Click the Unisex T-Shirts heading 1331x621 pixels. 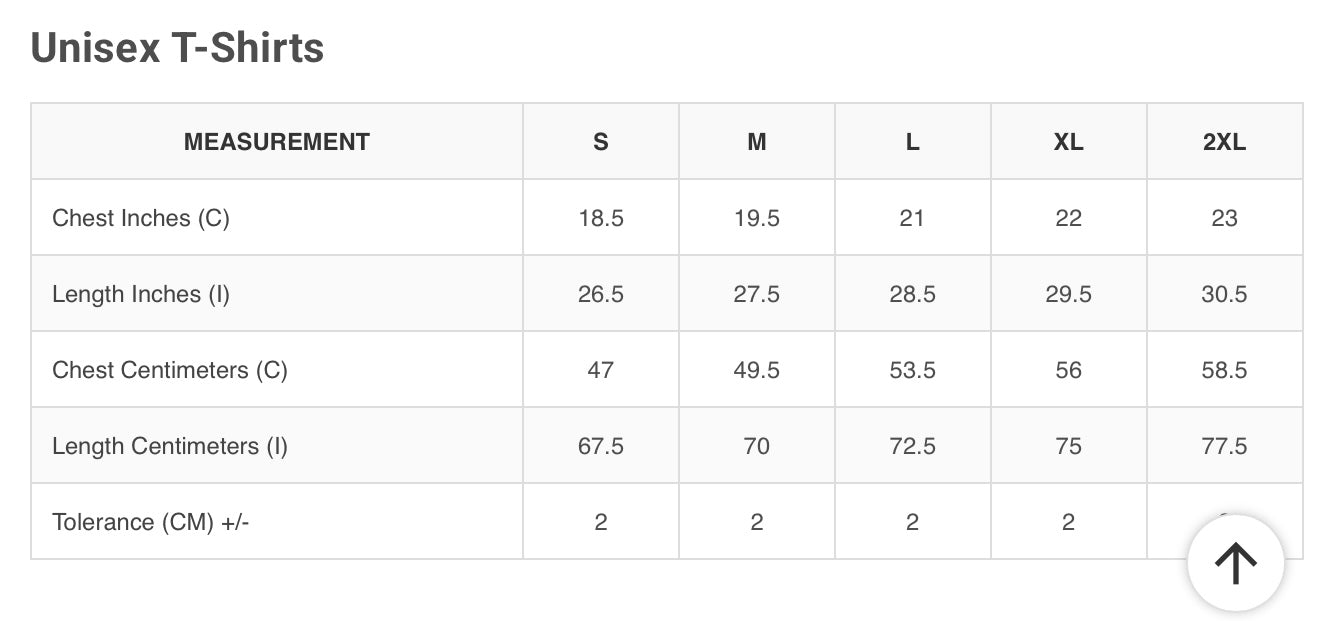pos(177,47)
